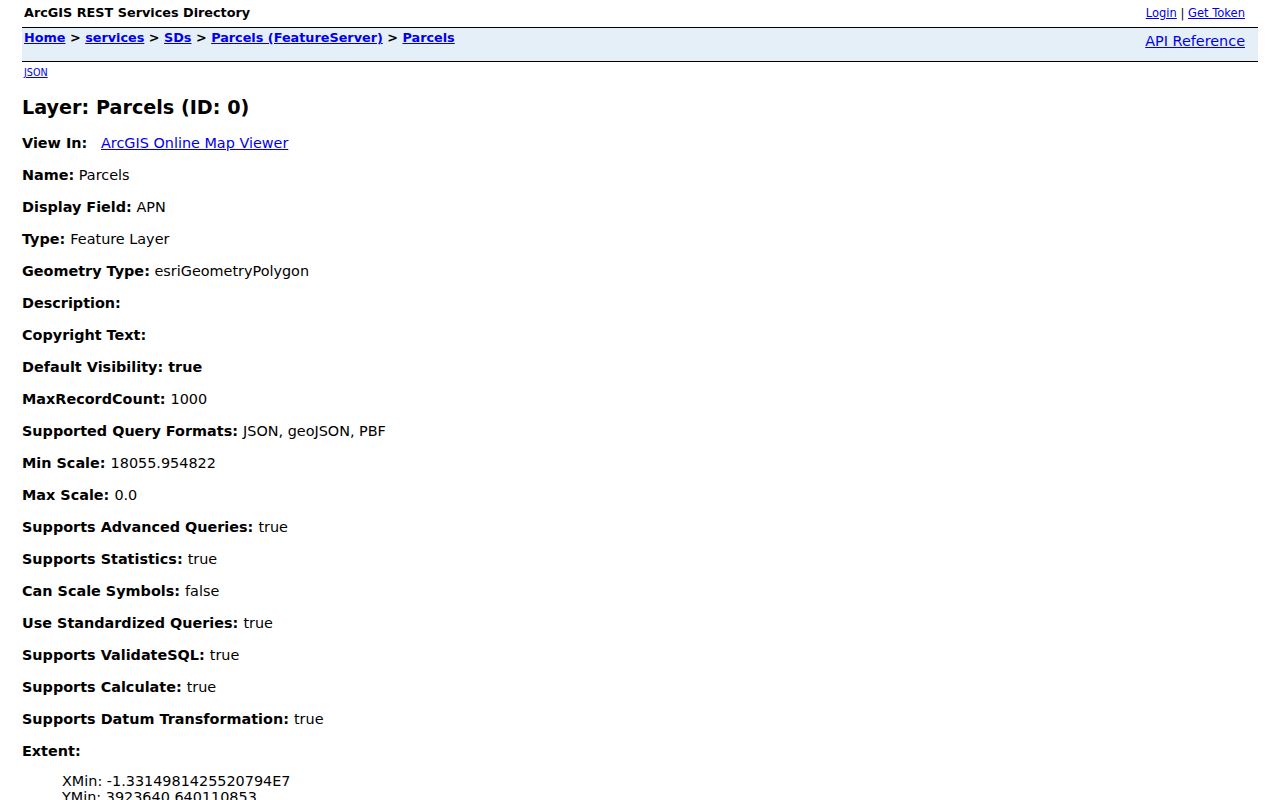Click the XMin extent value
Screen dimensions: 1280x800
176,781
